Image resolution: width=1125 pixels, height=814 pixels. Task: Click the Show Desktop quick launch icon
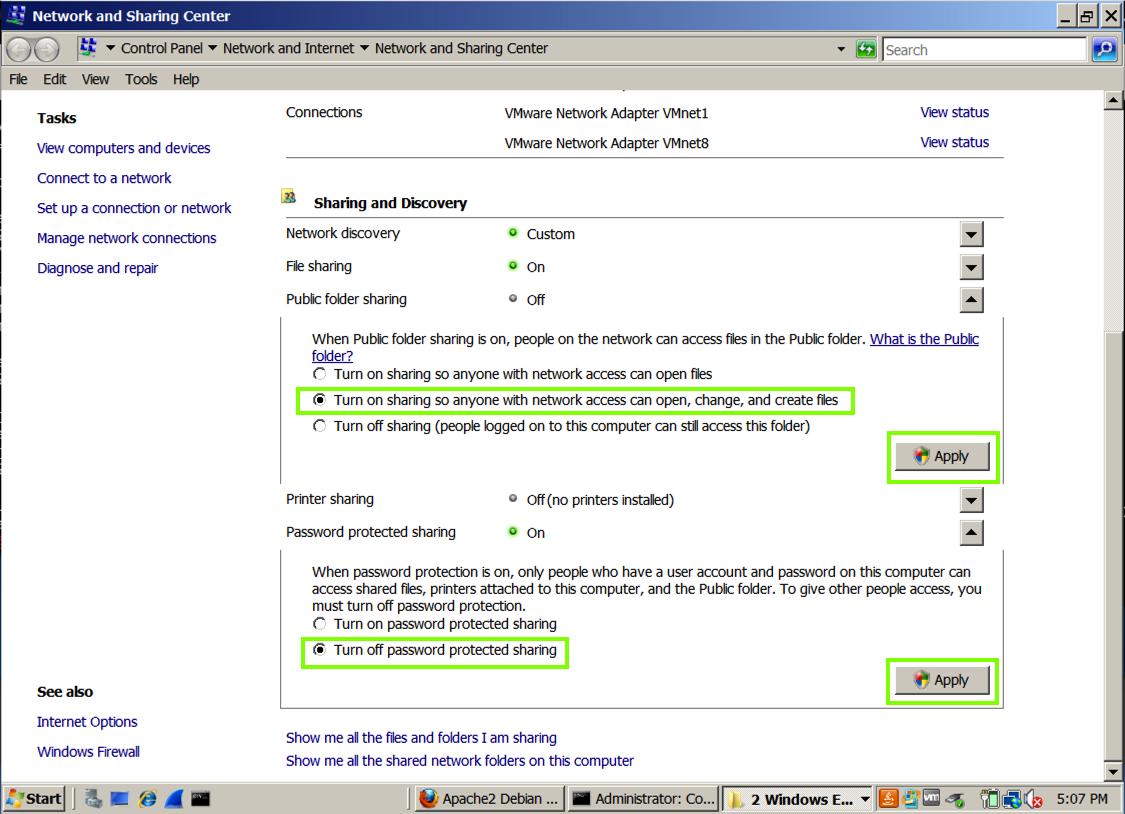(120, 798)
